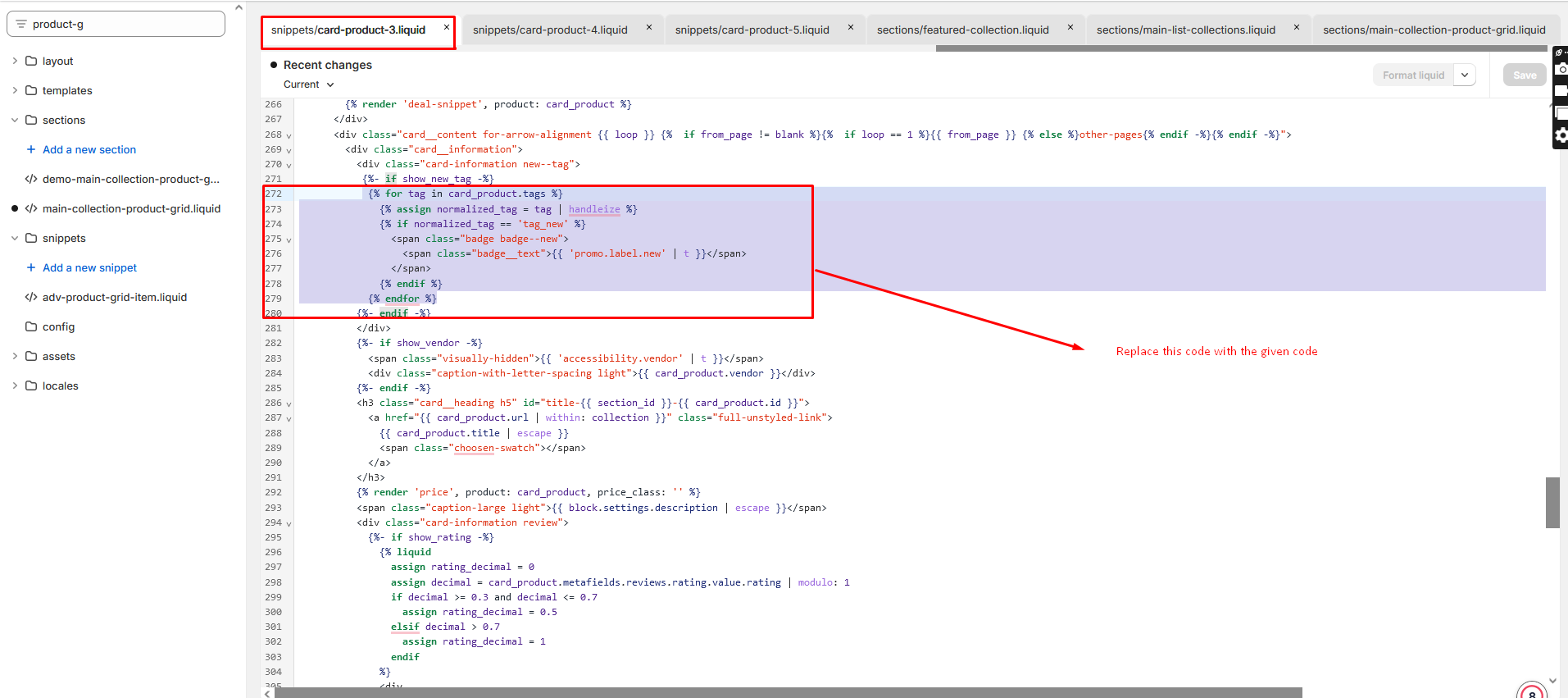Viewport: 1568px width, 698px height.
Task: Click line number 292 in the gutter
Action: click(x=273, y=492)
